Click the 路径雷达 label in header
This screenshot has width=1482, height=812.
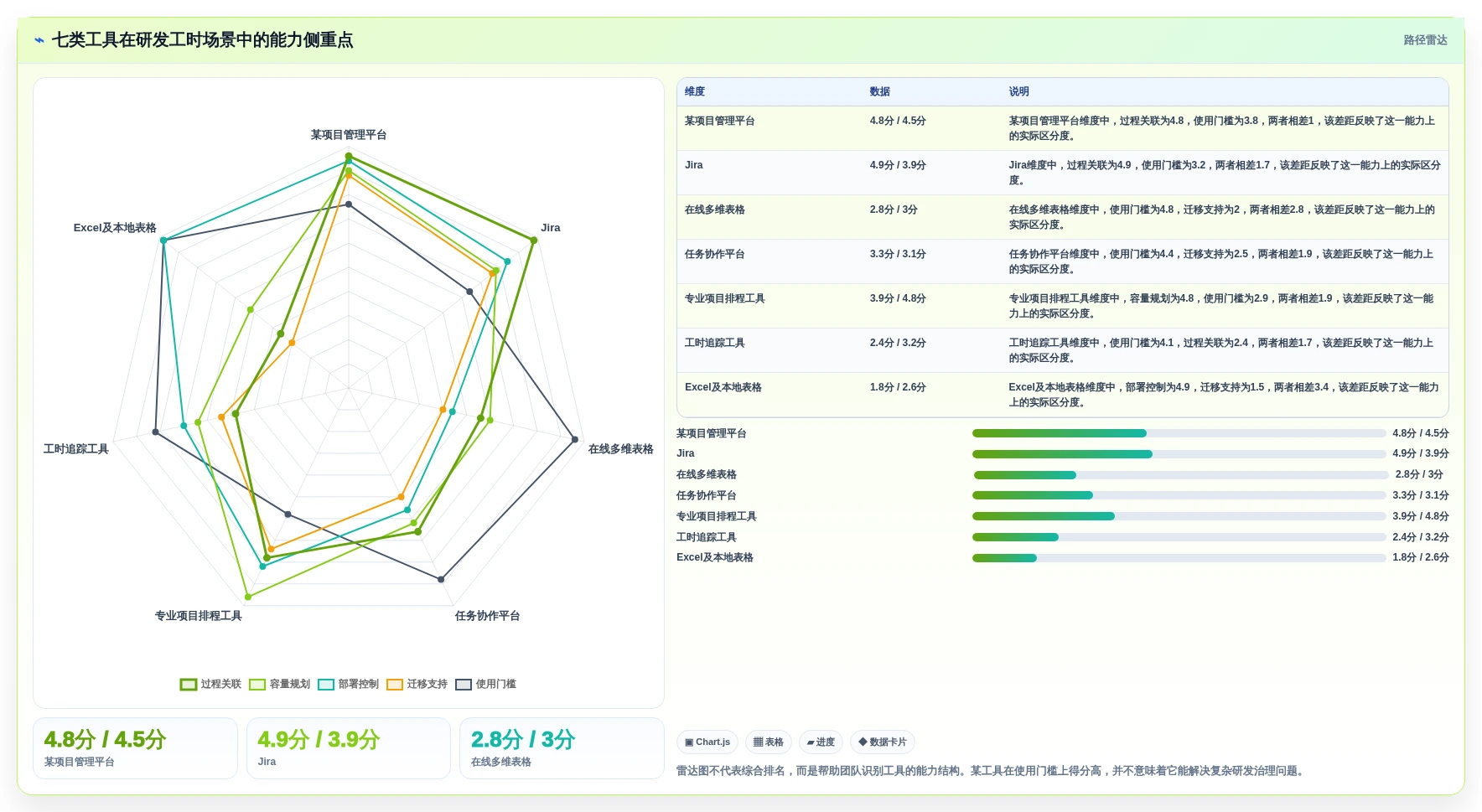click(x=1425, y=40)
